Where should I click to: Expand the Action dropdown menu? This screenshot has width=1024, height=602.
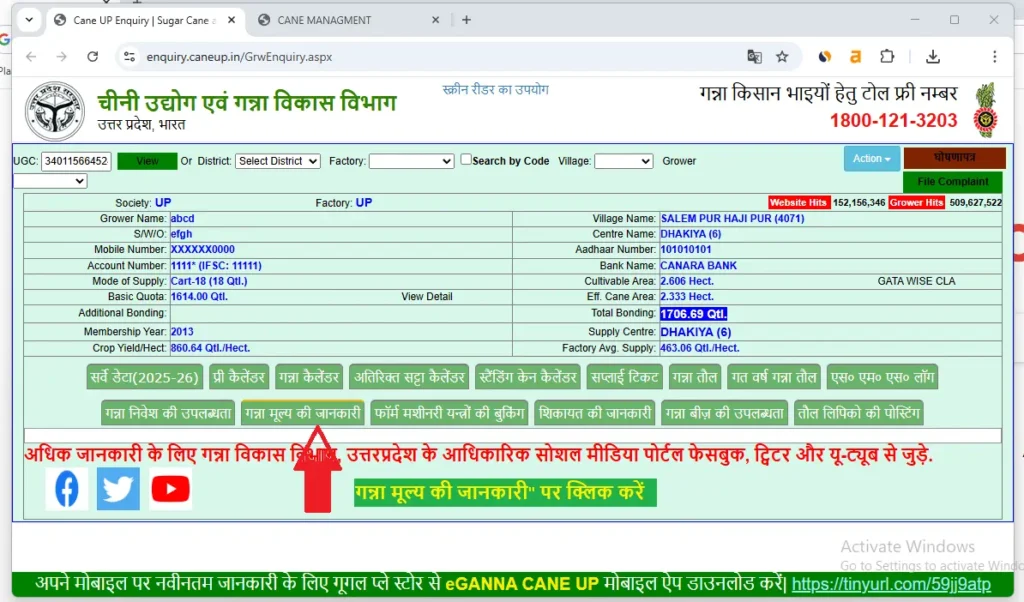point(871,158)
